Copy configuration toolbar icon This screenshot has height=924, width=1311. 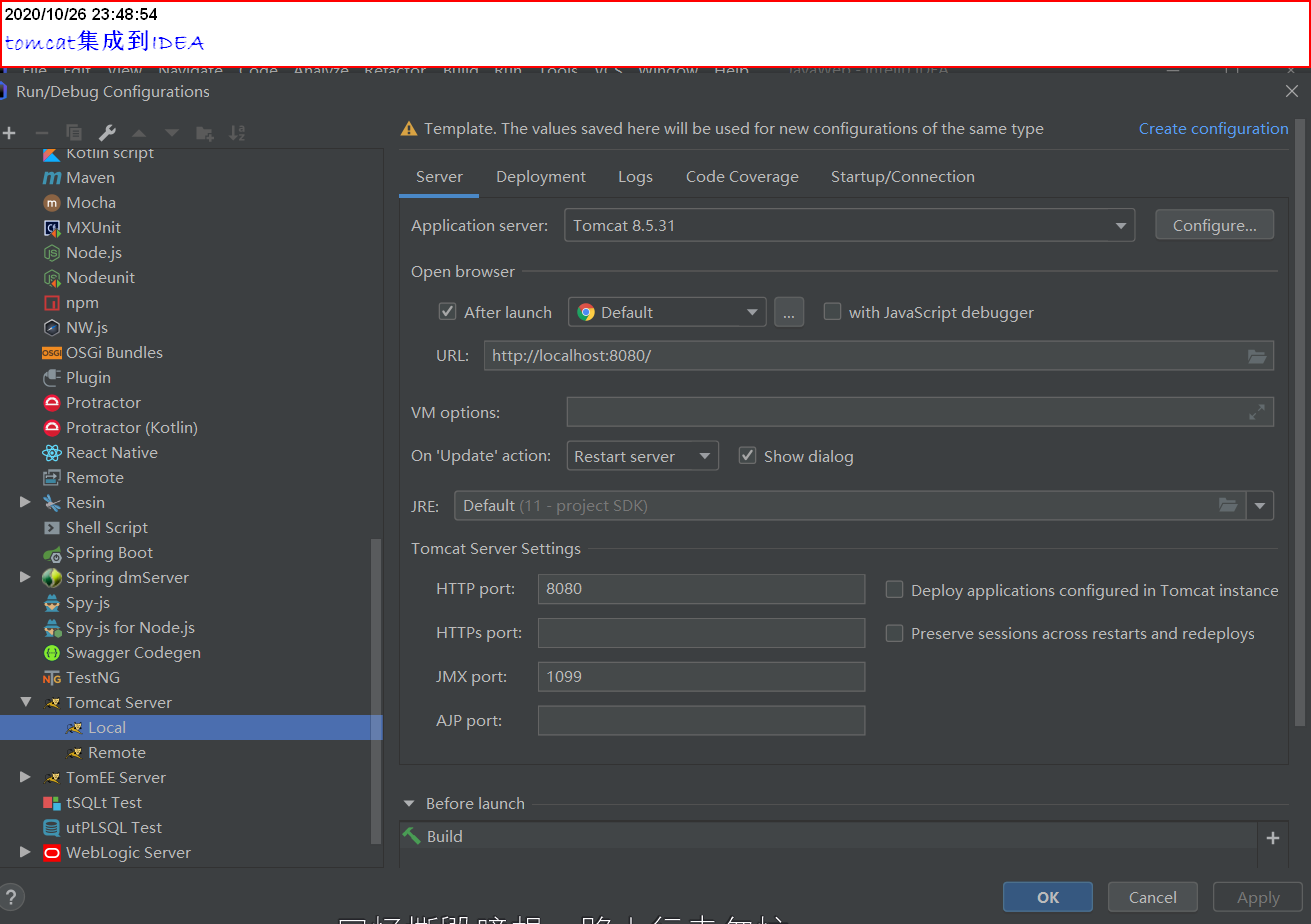[x=74, y=133]
